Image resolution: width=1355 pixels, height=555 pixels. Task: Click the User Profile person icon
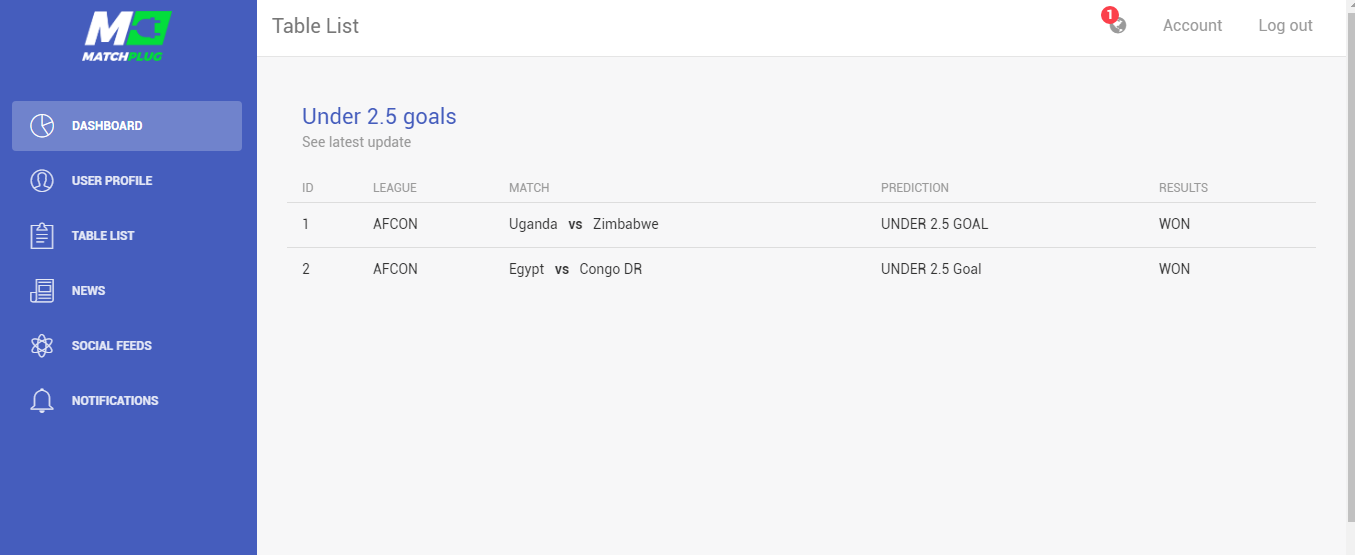pos(42,181)
